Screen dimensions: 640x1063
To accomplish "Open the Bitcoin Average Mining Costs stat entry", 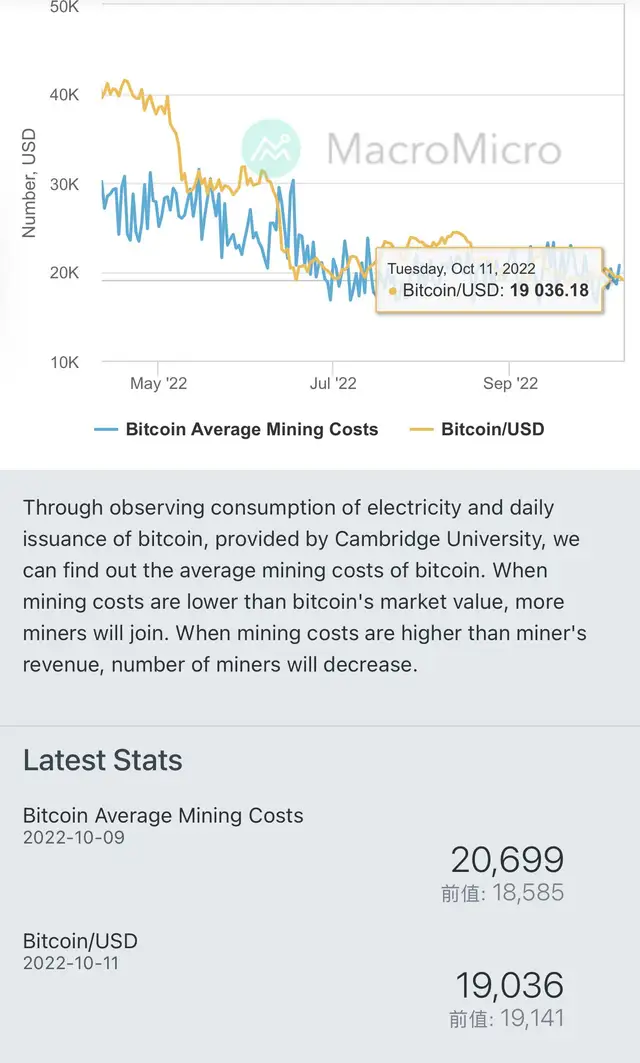I will (162, 816).
